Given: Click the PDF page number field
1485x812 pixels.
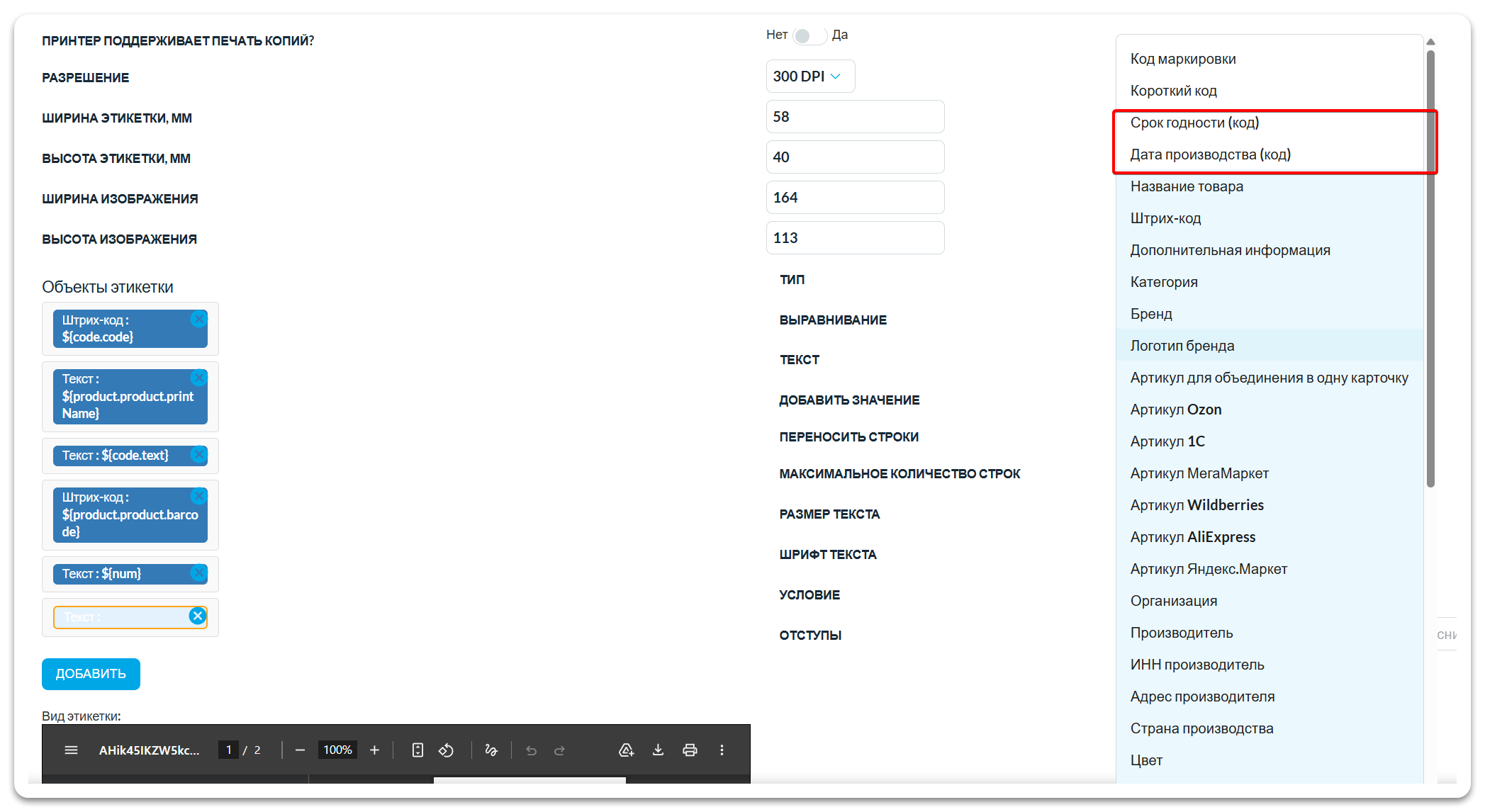Looking at the screenshot, I should click(x=228, y=750).
